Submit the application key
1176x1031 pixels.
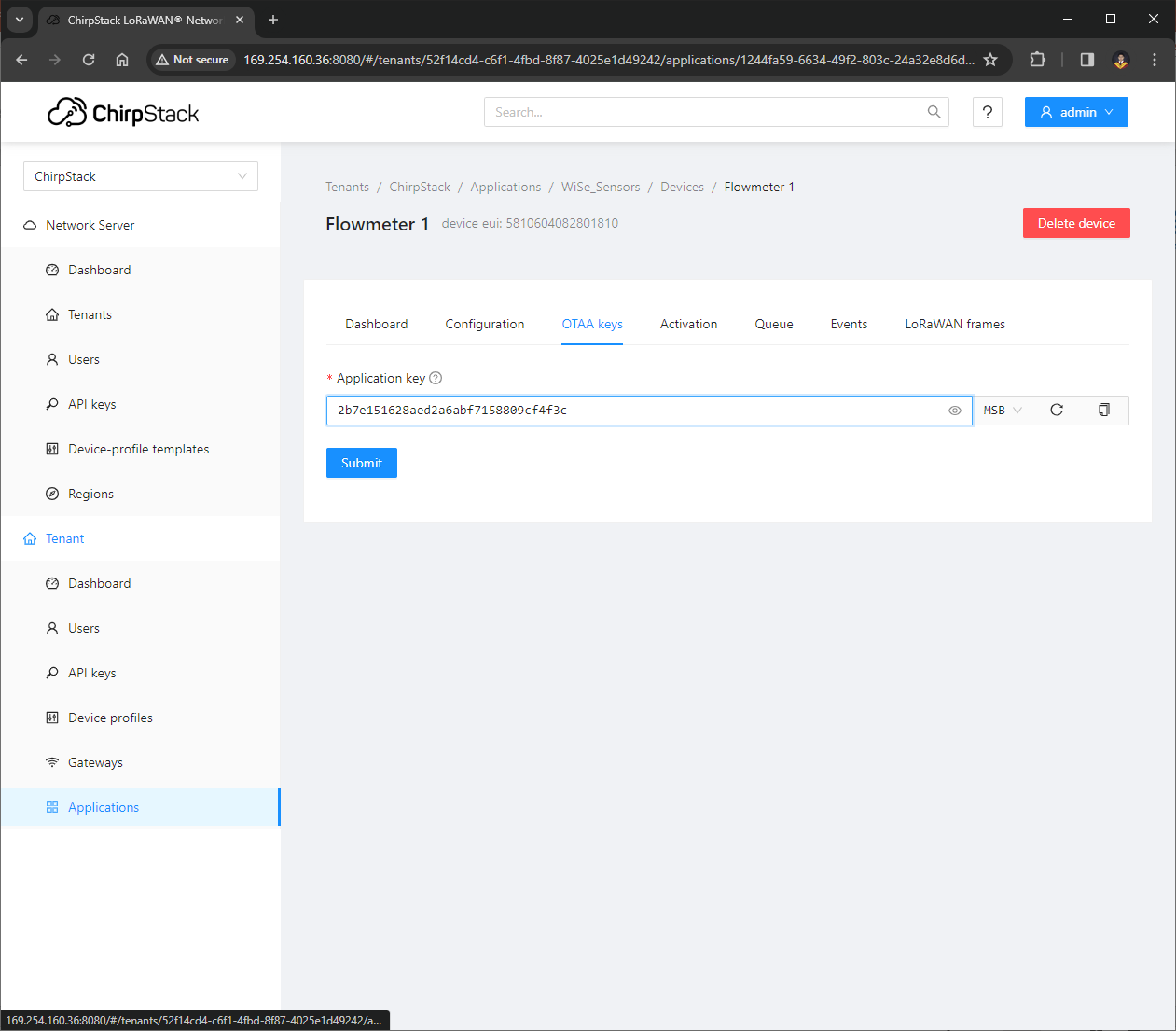coord(361,462)
